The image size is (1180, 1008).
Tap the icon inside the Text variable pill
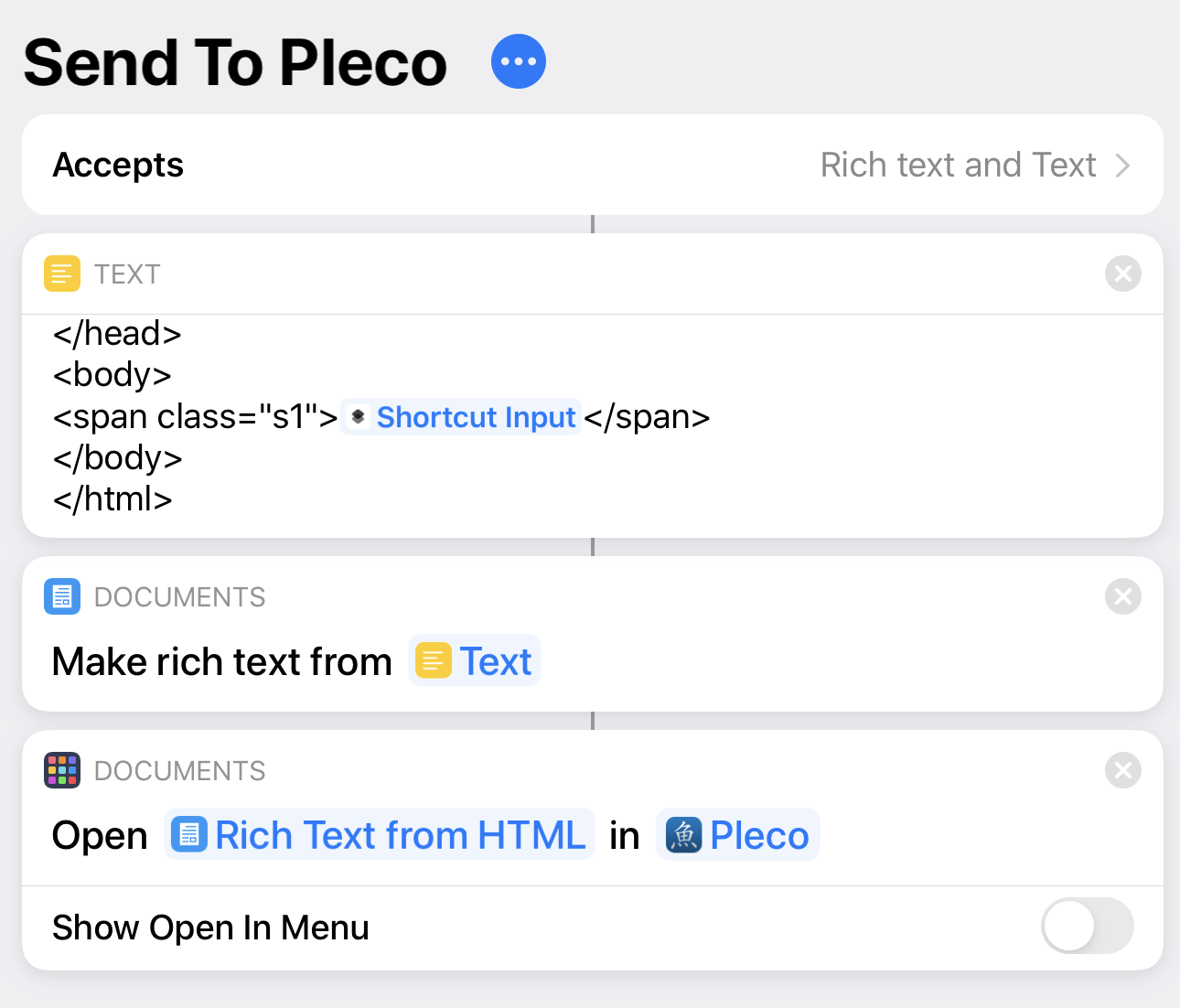point(434,660)
